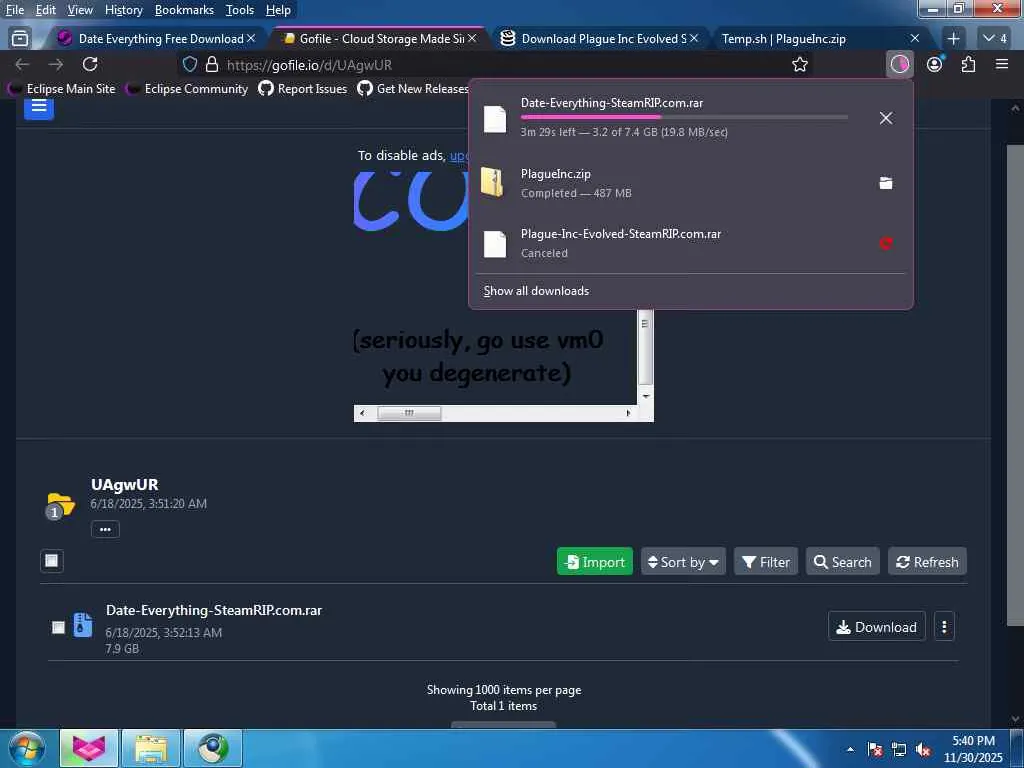Open the globe browser taskbar icon
This screenshot has width=1024, height=768.
coord(213,748)
